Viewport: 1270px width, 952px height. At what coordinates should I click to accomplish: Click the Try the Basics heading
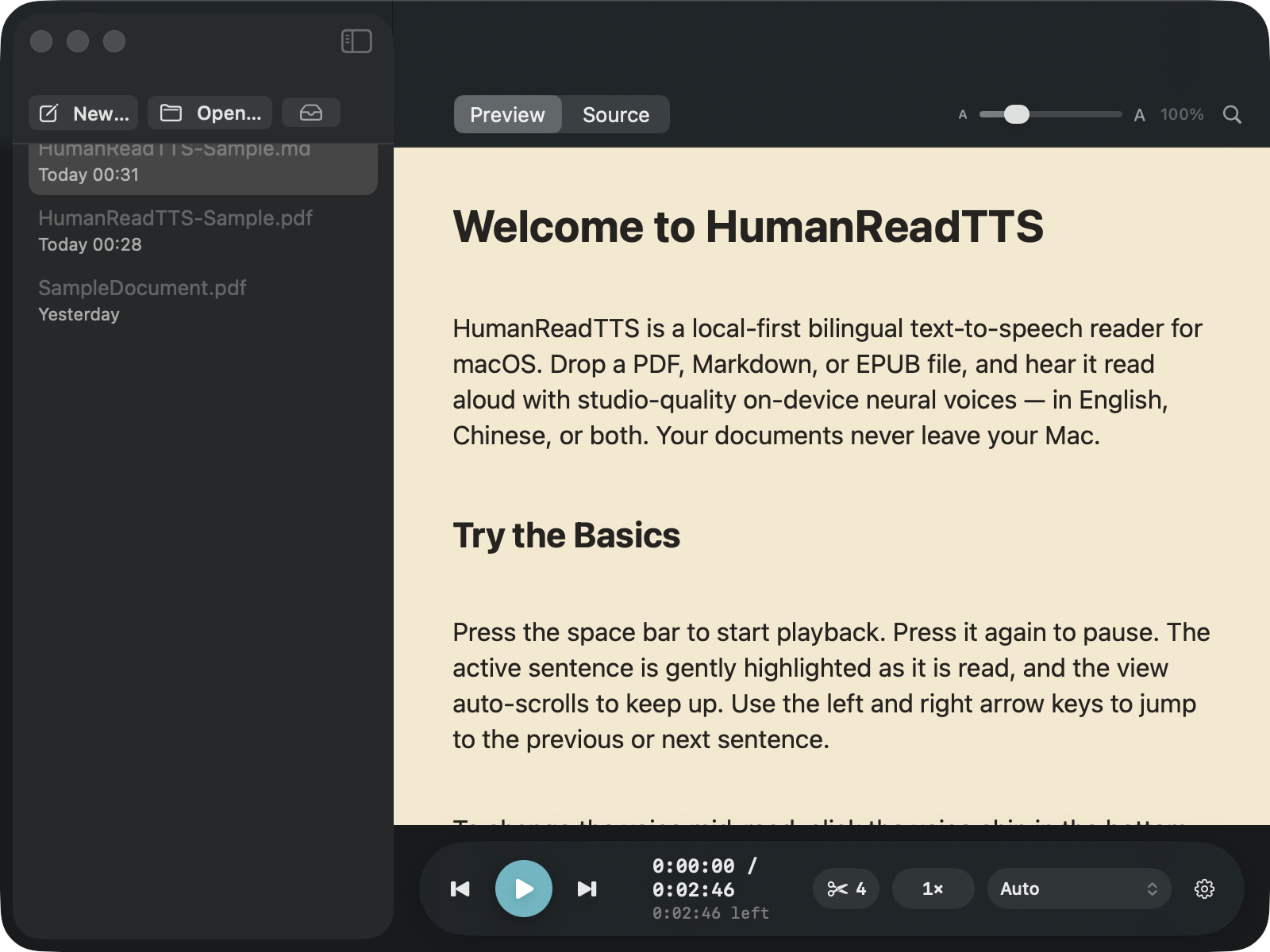(566, 535)
